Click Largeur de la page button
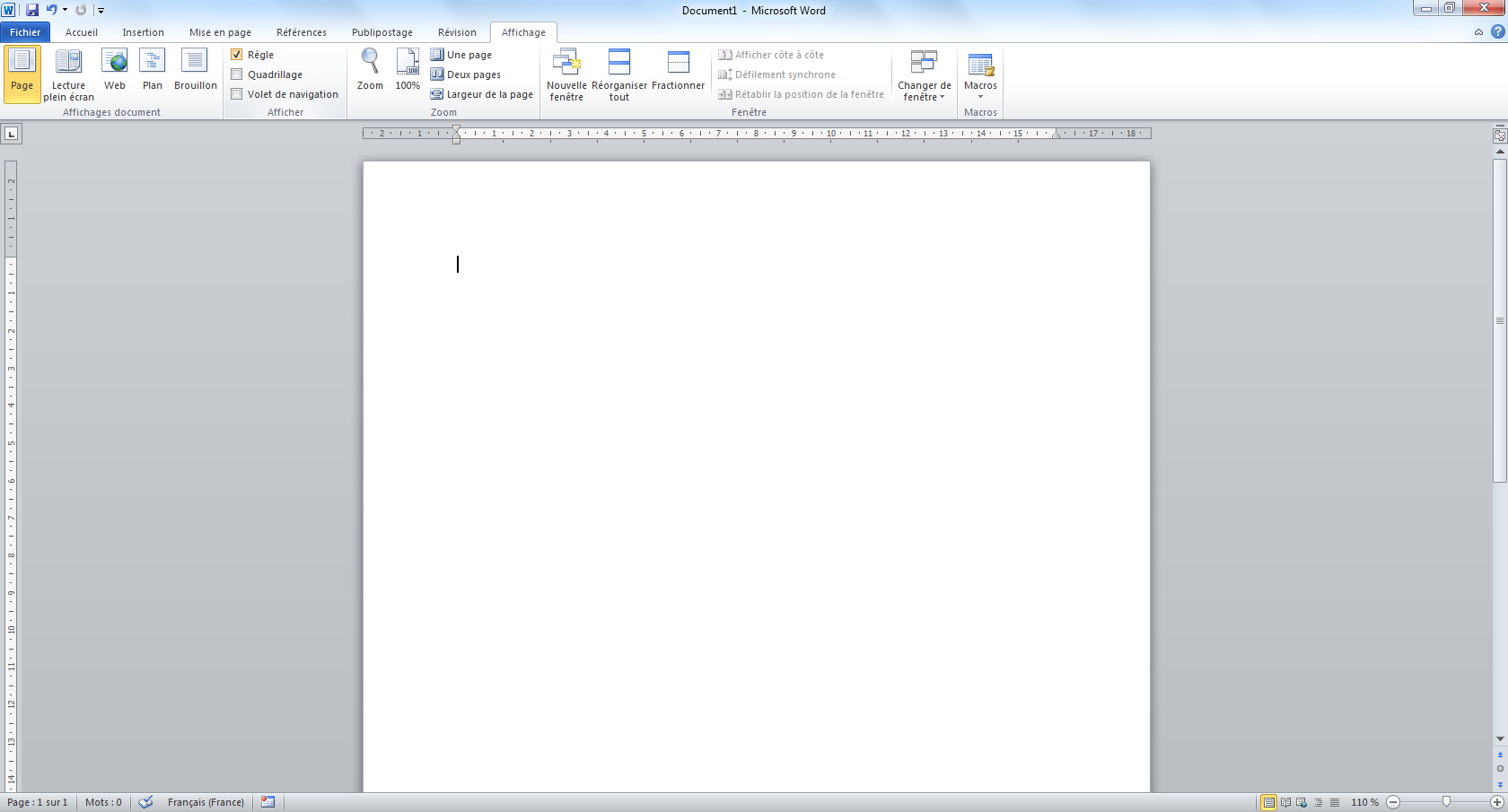Image resolution: width=1508 pixels, height=812 pixels. pyautogui.click(x=482, y=94)
